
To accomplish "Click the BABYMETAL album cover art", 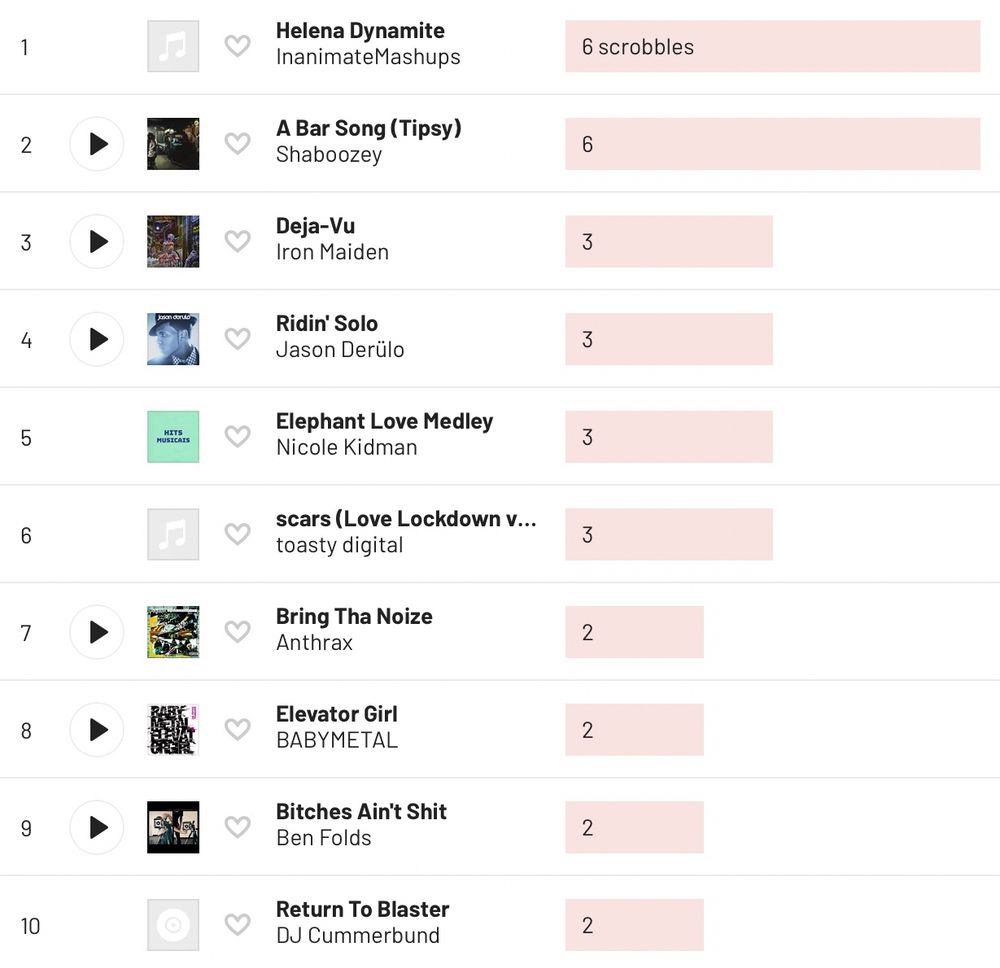I will pyautogui.click(x=172, y=730).
